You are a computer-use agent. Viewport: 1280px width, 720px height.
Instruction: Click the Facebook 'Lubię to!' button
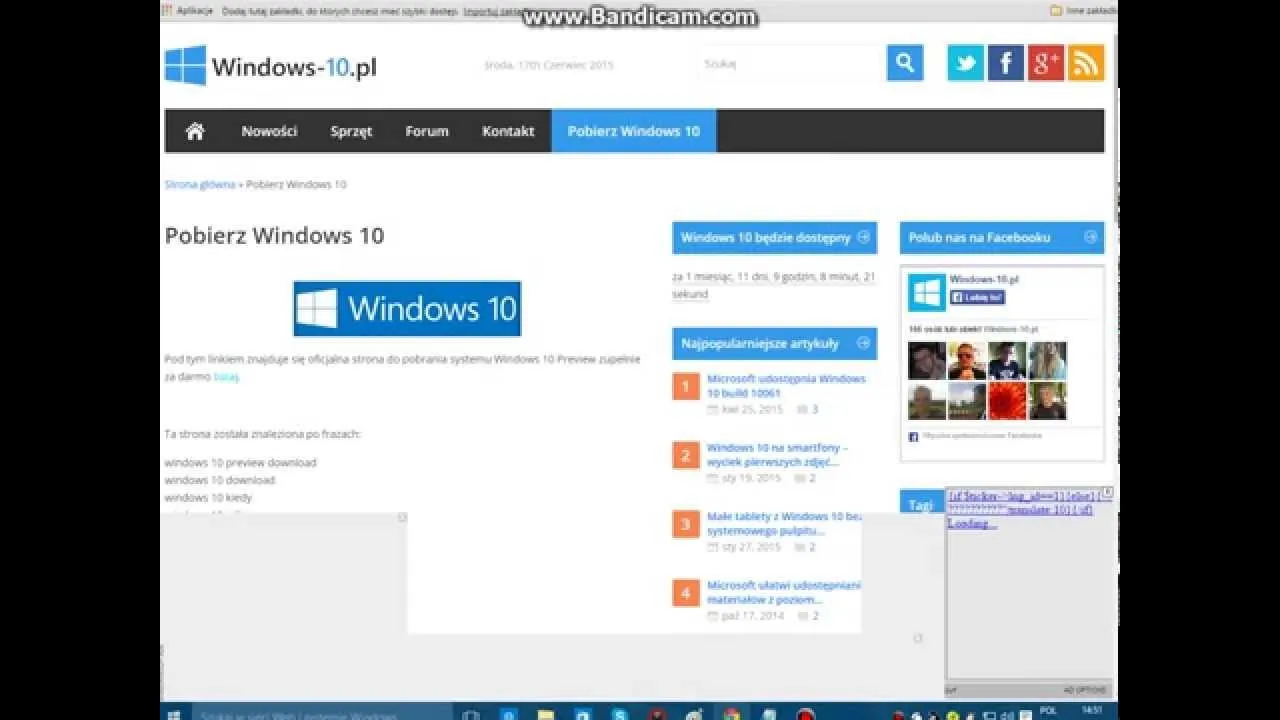tap(977, 297)
